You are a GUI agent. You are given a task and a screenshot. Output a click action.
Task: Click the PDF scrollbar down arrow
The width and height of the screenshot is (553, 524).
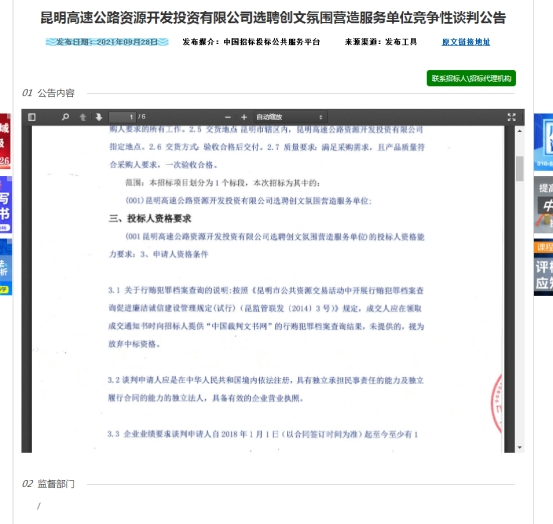519,447
